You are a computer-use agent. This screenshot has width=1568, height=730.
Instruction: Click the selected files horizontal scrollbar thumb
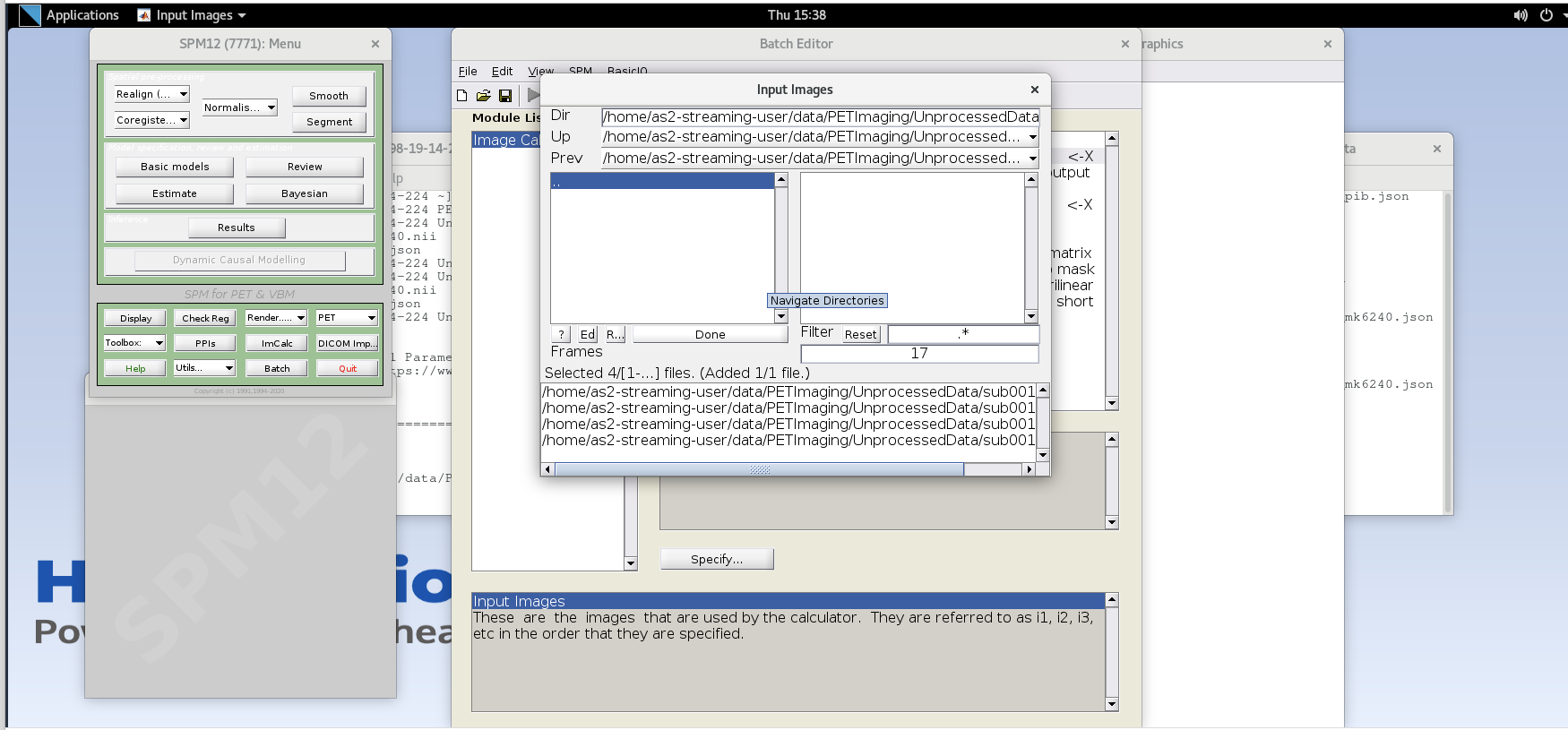(760, 469)
